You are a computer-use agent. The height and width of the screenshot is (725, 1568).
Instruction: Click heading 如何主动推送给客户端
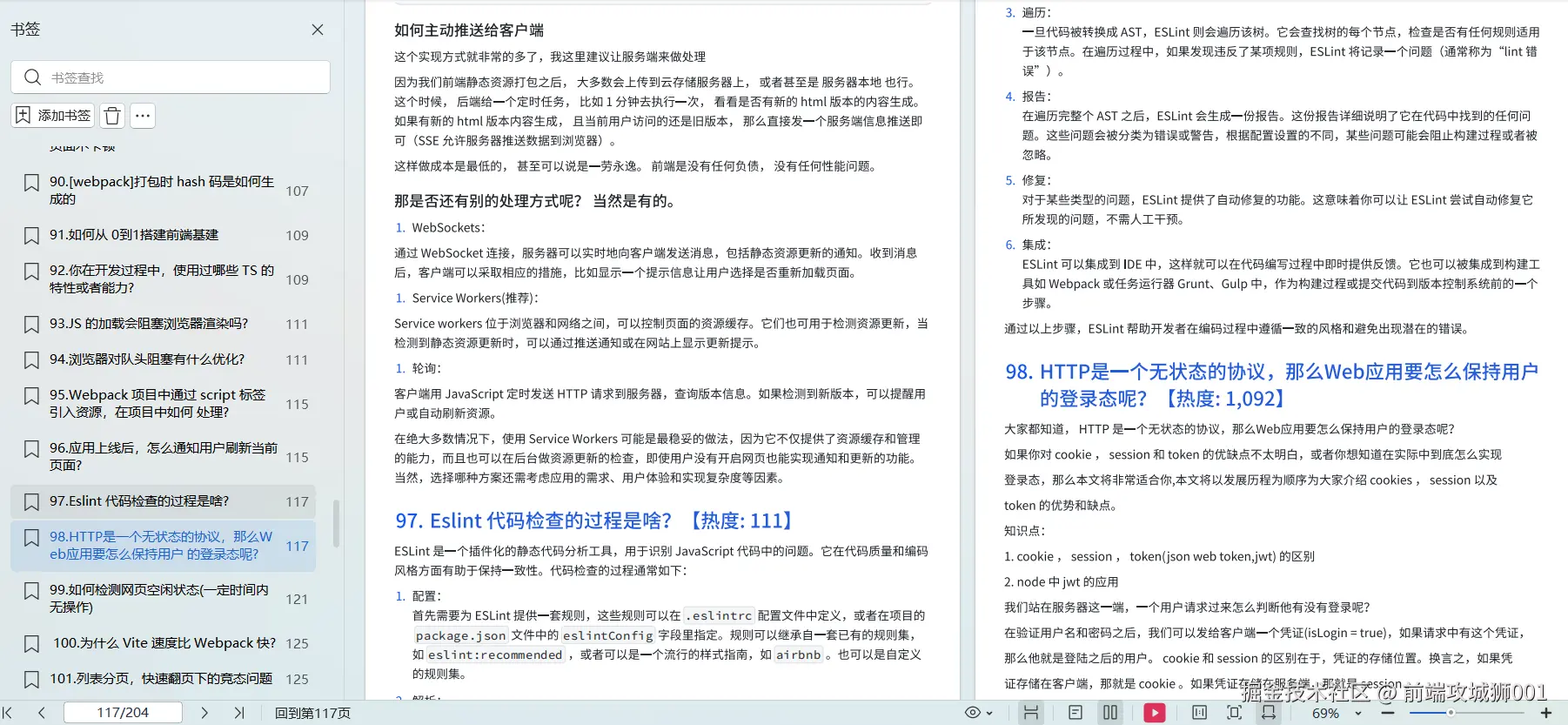point(469,30)
